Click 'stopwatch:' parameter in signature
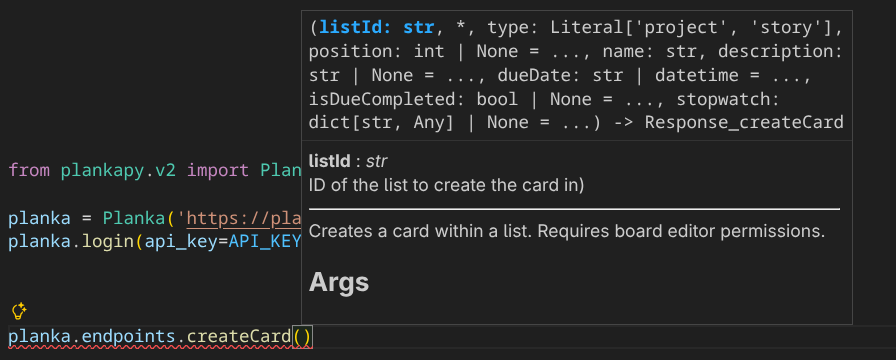This screenshot has height=360, width=896. point(728,99)
